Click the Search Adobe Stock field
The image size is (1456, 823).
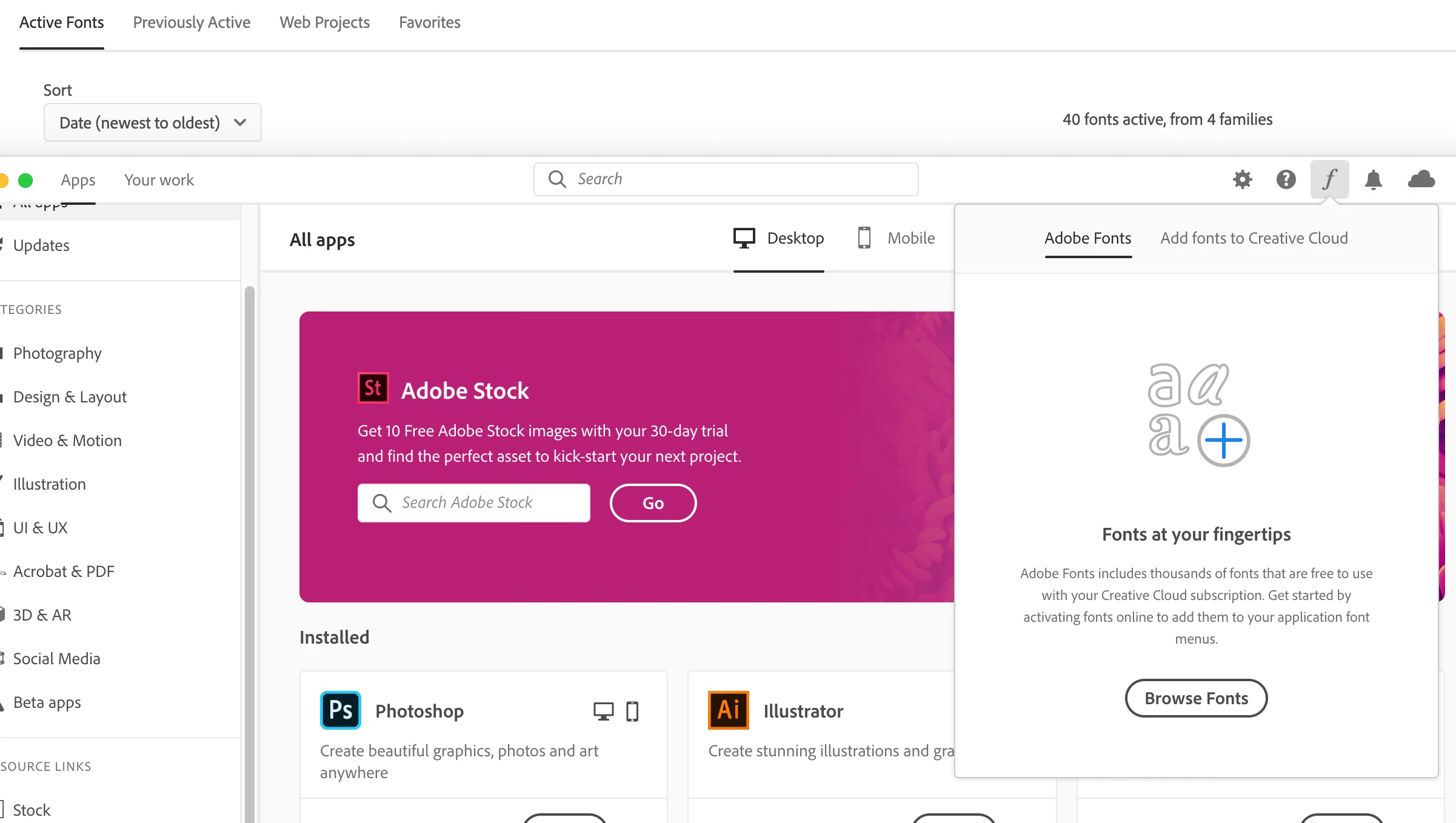coord(474,503)
